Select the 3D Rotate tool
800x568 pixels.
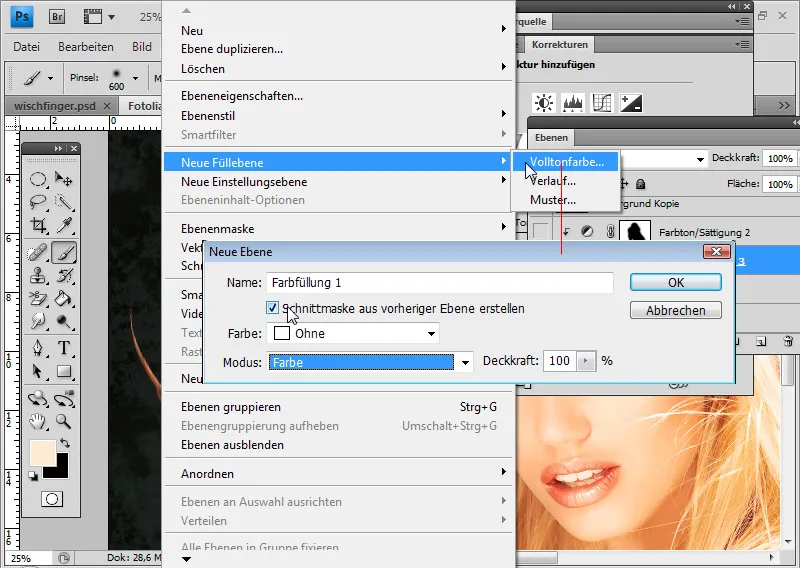click(x=38, y=398)
